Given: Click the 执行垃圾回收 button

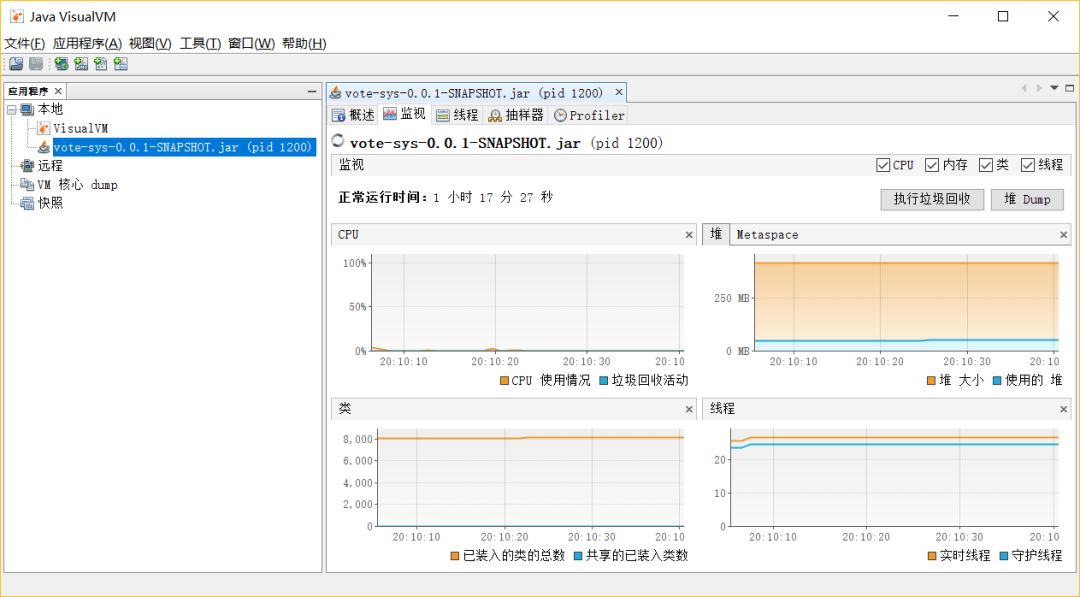Looking at the screenshot, I should click(932, 199).
